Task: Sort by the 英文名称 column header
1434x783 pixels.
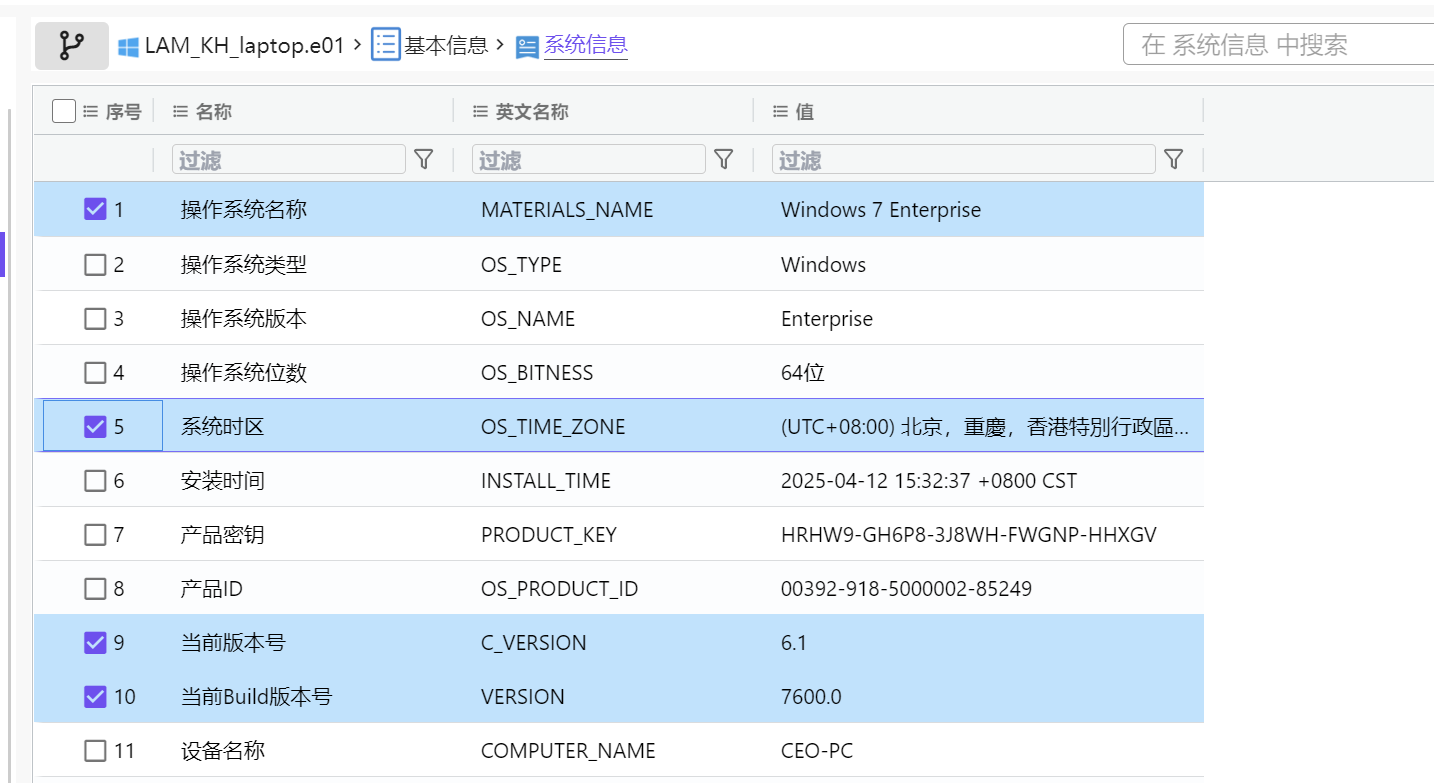Action: click(532, 112)
